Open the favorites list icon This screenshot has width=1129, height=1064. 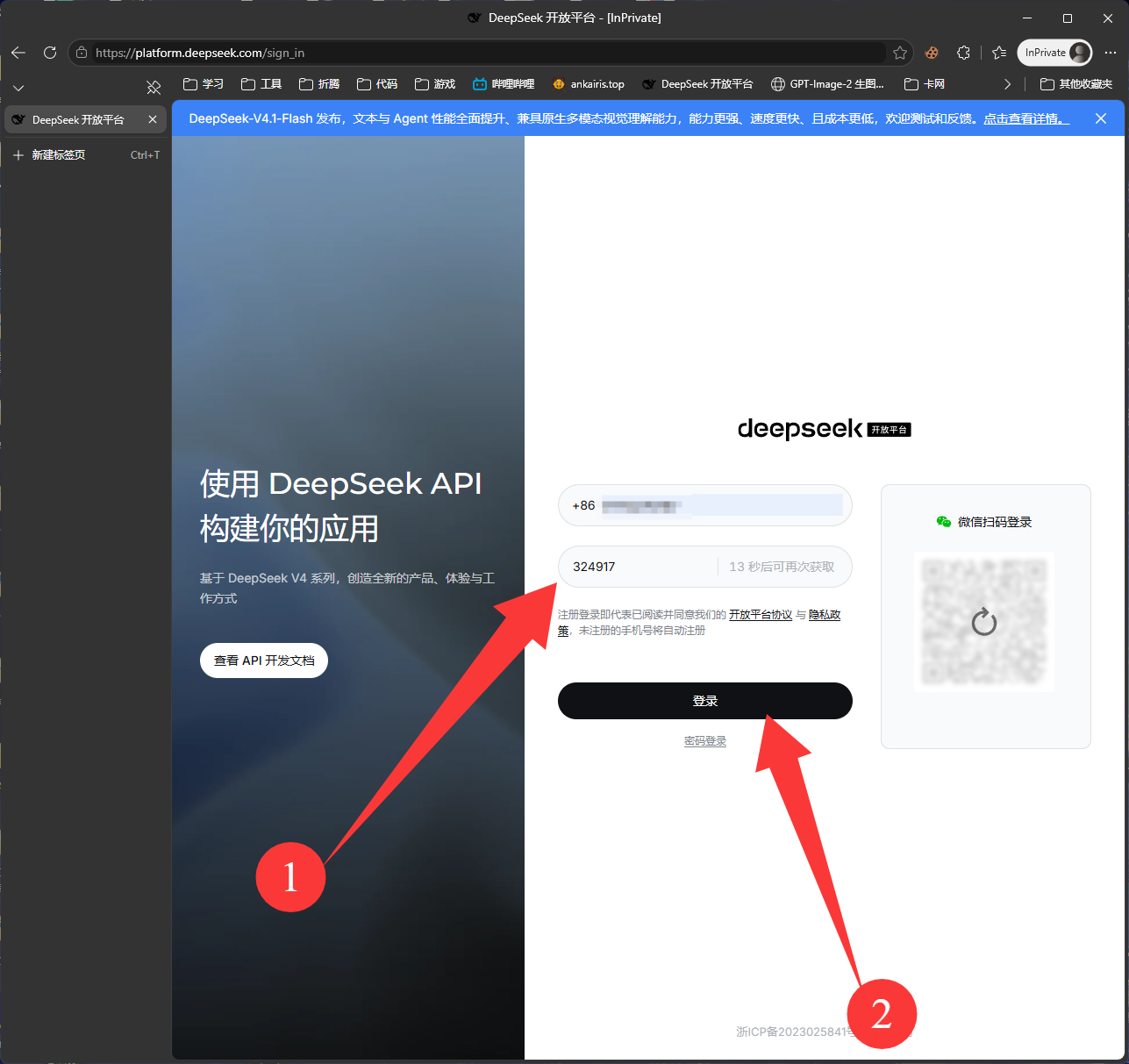click(x=999, y=53)
